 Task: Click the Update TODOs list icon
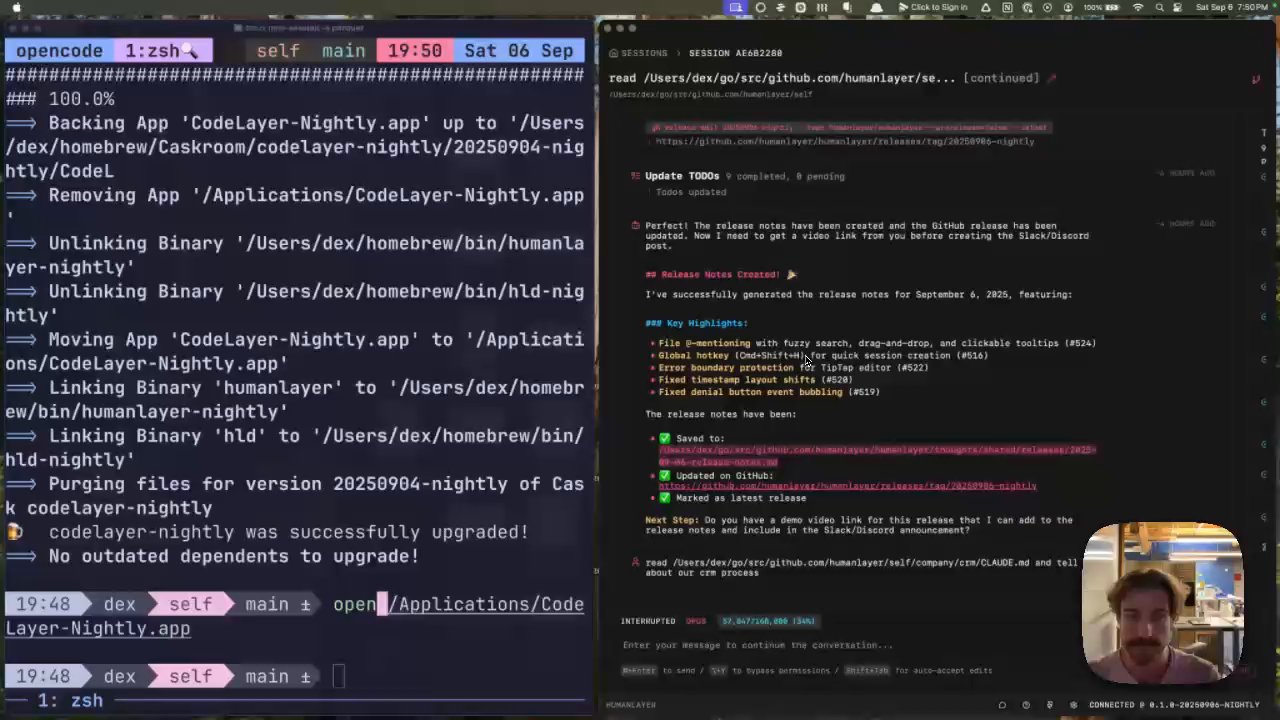click(635, 176)
